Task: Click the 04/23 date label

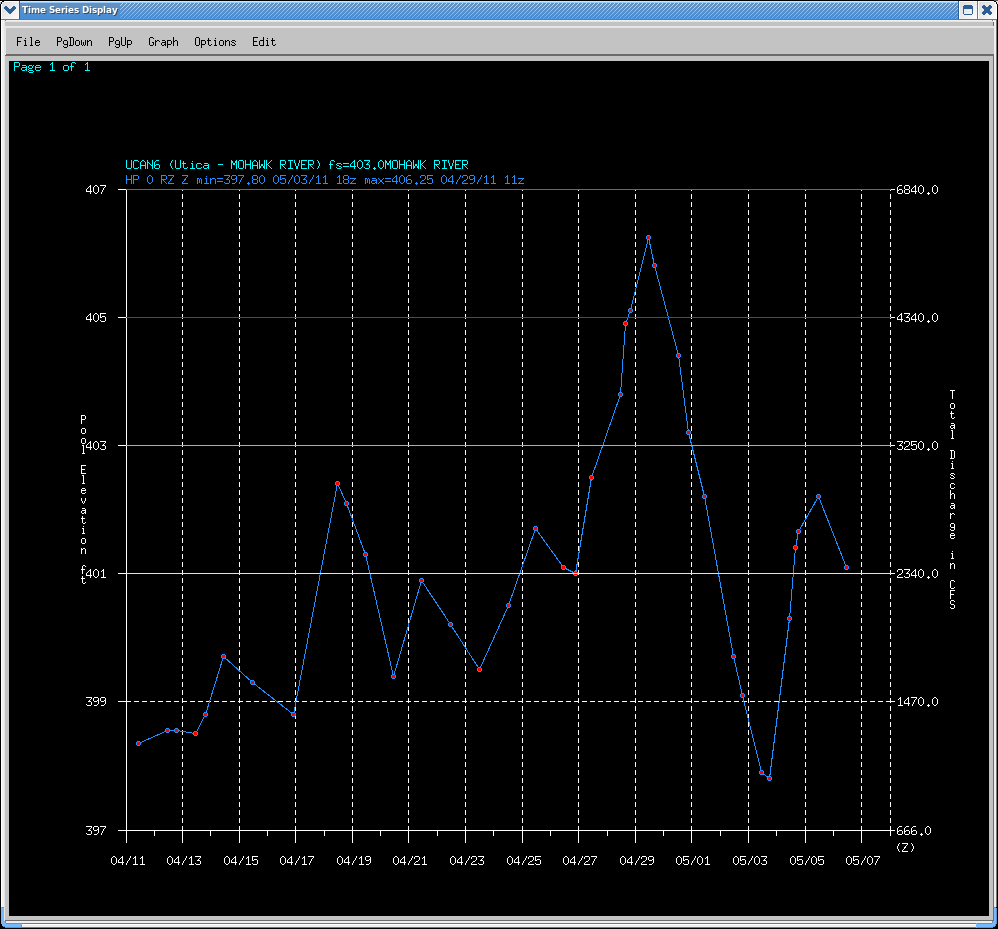Action: pos(467,861)
